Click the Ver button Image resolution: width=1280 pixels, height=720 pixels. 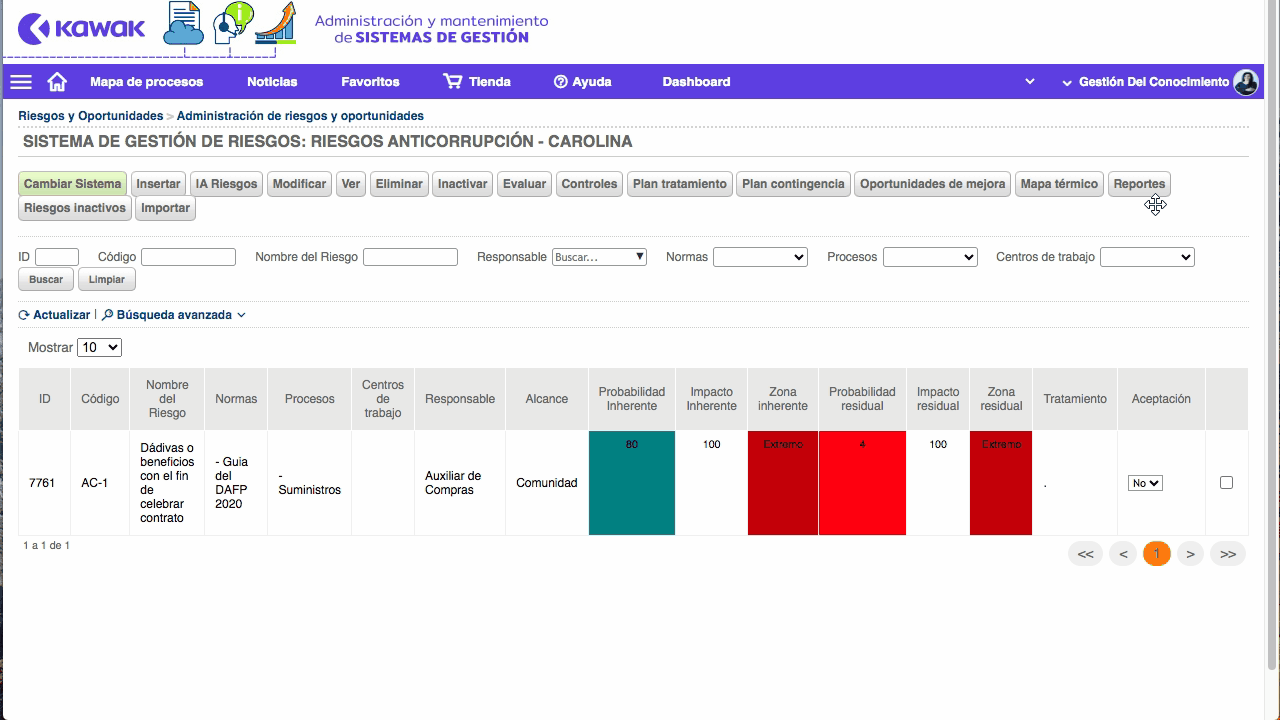(x=351, y=184)
